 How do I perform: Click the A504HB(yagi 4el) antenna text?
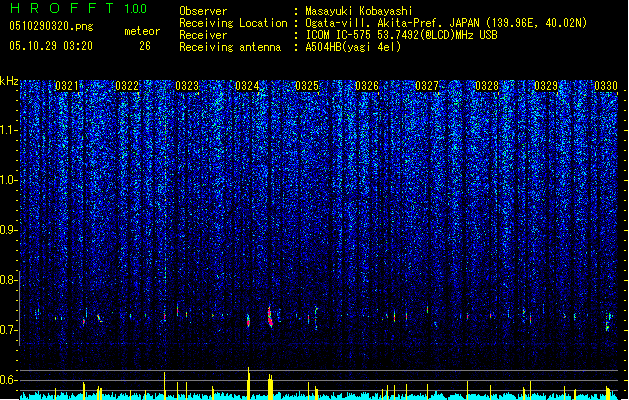353,47
